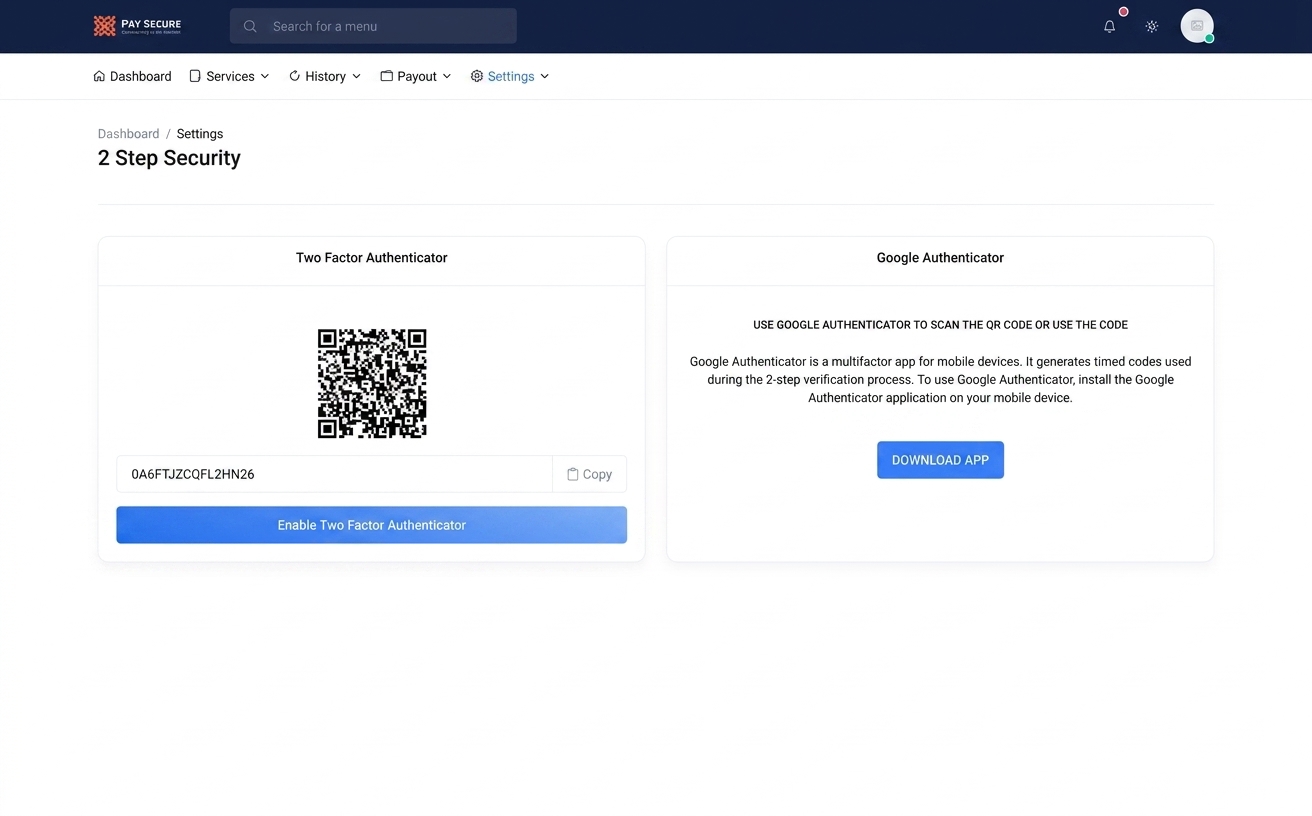Image resolution: width=1312 pixels, height=816 pixels.
Task: Click the Google Authenticator description paragraph
Action: 940,380
